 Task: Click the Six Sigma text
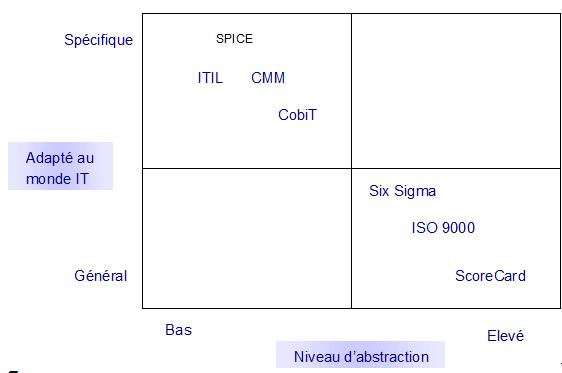pos(403,191)
